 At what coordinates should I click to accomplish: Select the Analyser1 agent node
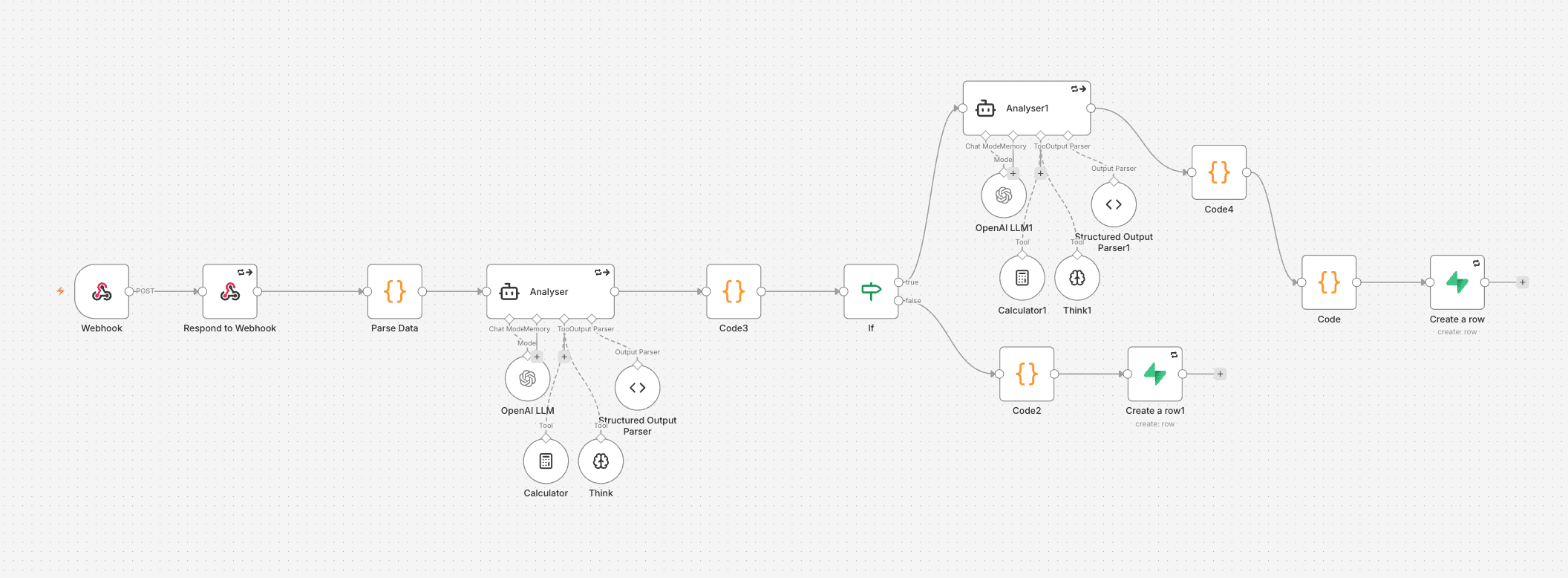(1027, 108)
